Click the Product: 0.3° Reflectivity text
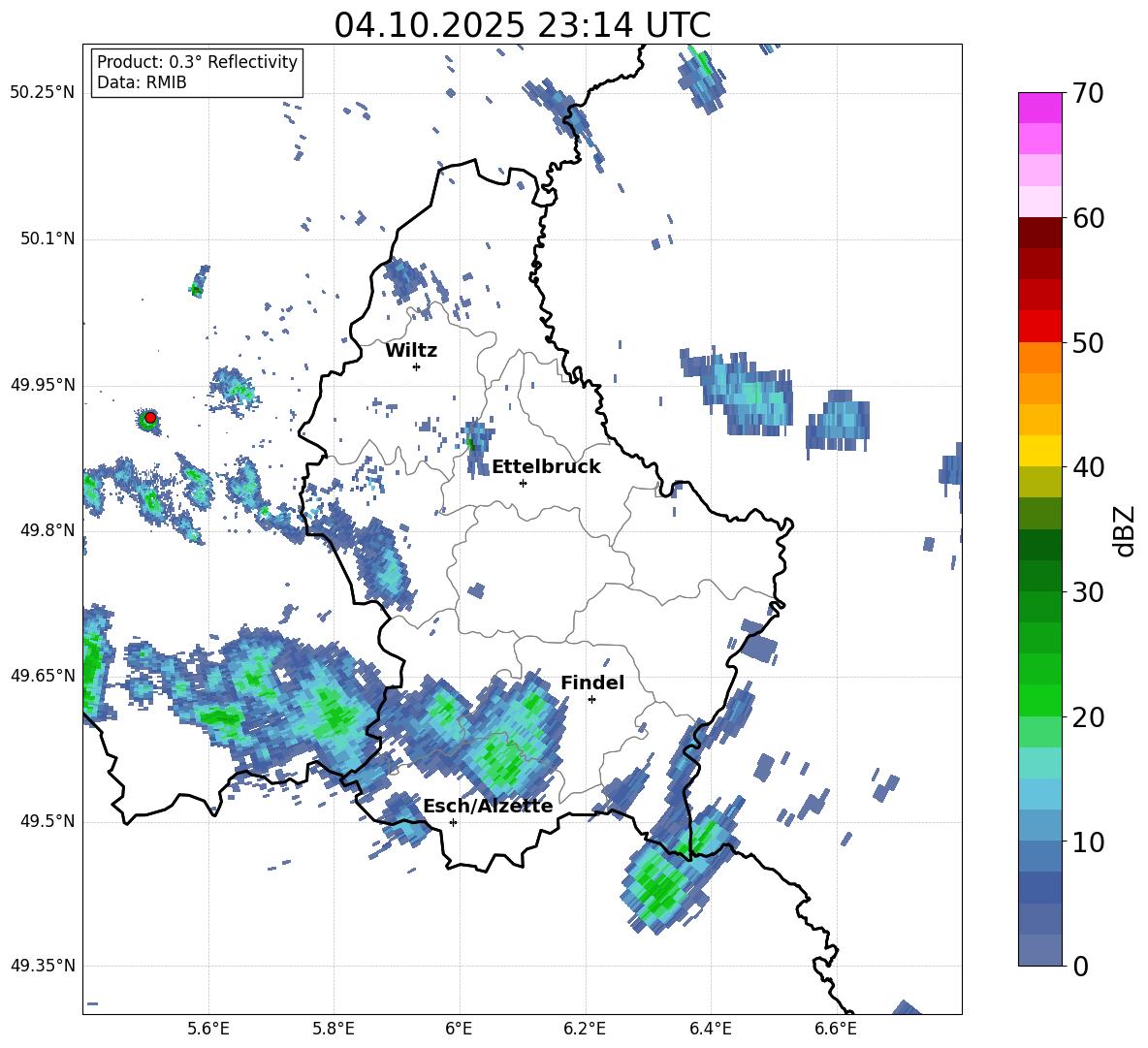The height and width of the screenshot is (1048, 1148). [x=197, y=62]
